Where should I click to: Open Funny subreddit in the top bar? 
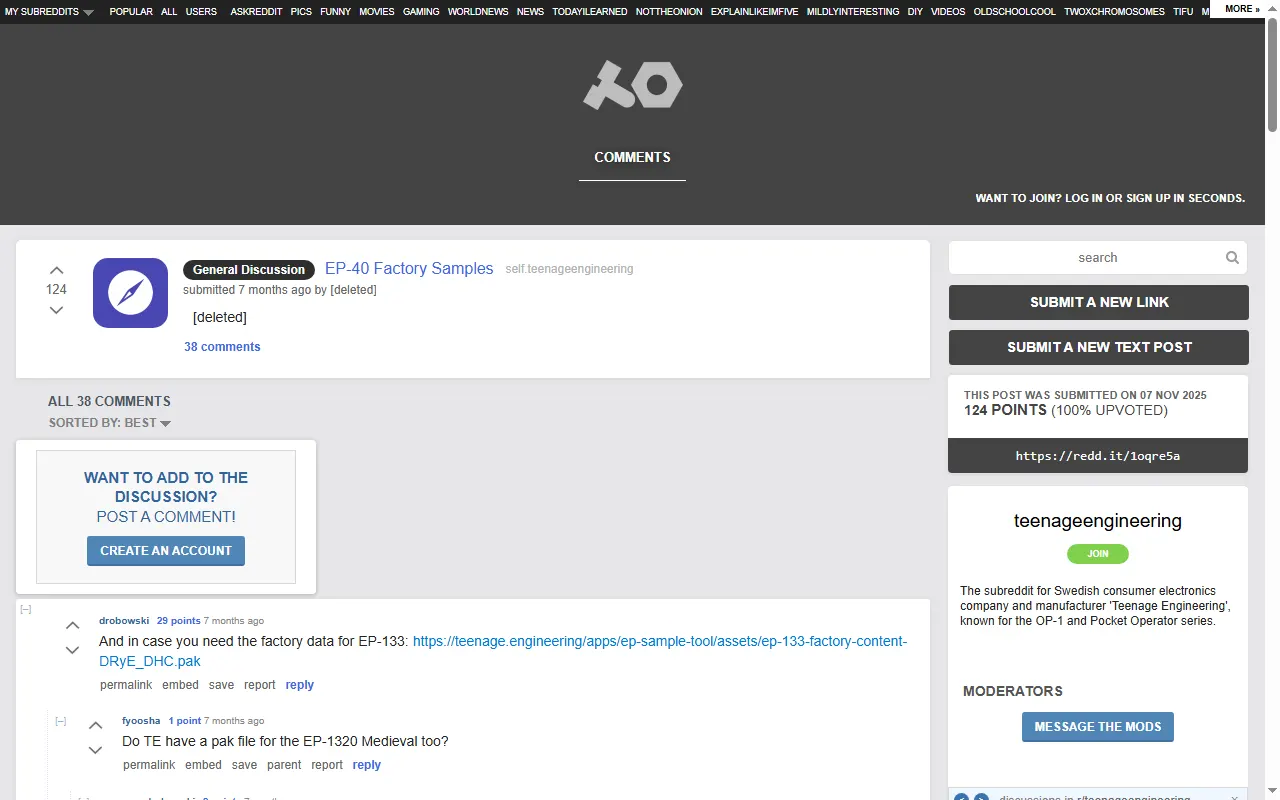tap(335, 12)
